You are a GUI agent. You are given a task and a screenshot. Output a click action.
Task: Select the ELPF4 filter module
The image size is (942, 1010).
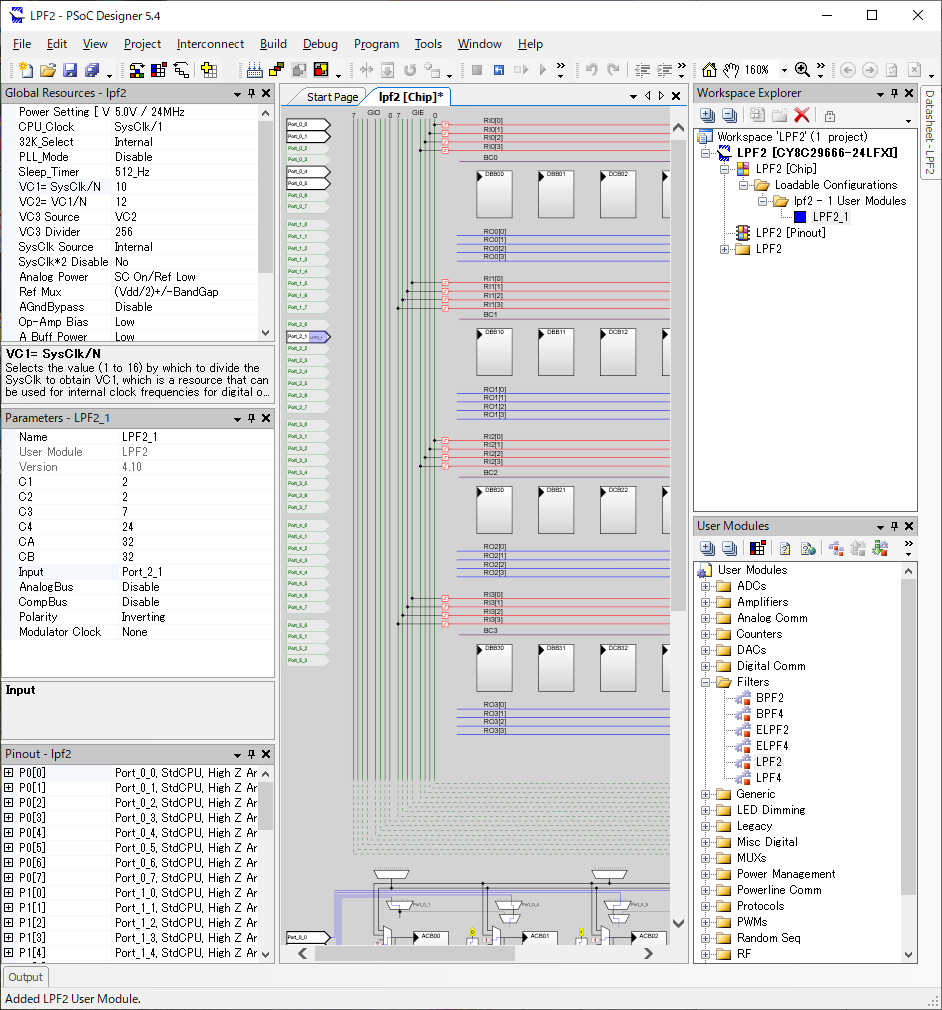(772, 746)
